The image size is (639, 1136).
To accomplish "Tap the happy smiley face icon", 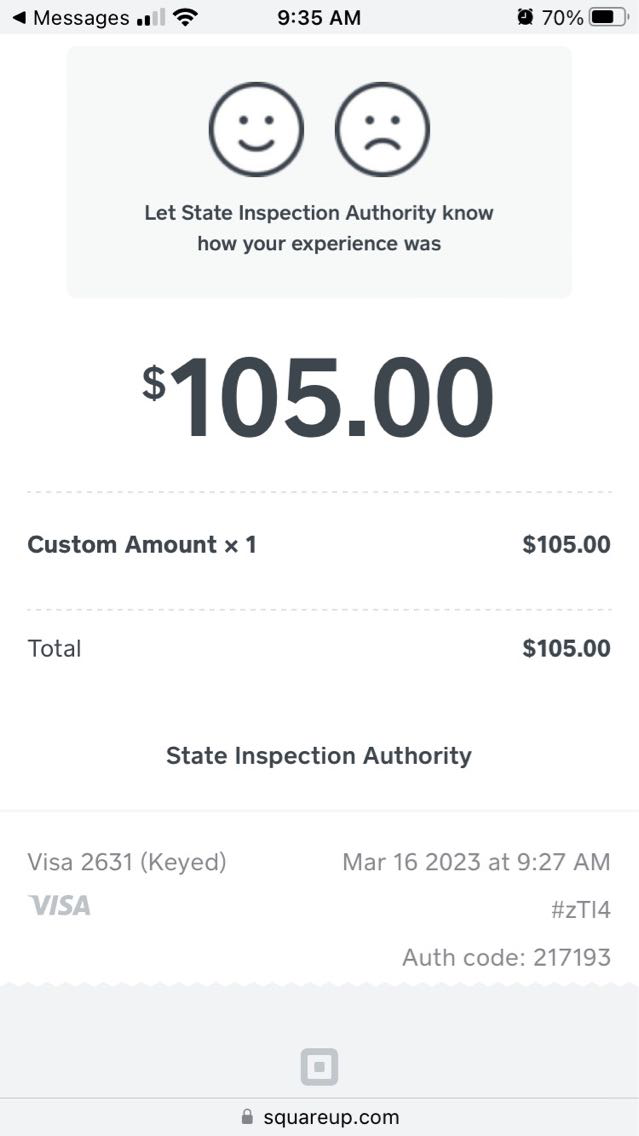I will [256, 130].
